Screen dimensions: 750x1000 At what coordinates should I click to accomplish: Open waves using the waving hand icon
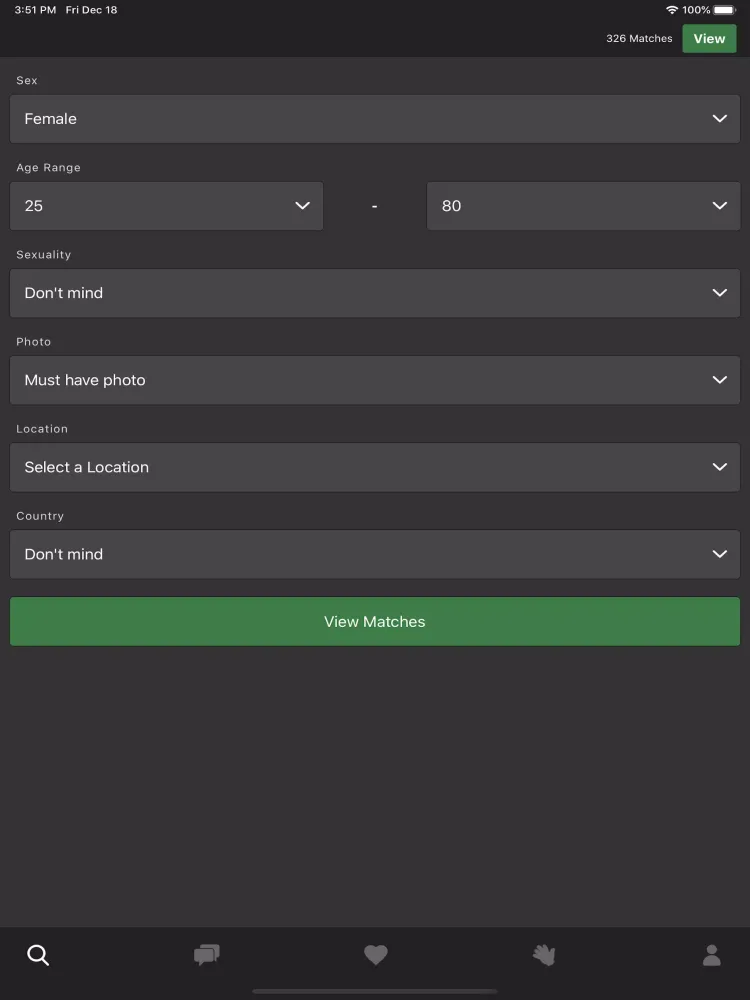pyautogui.click(x=543, y=955)
